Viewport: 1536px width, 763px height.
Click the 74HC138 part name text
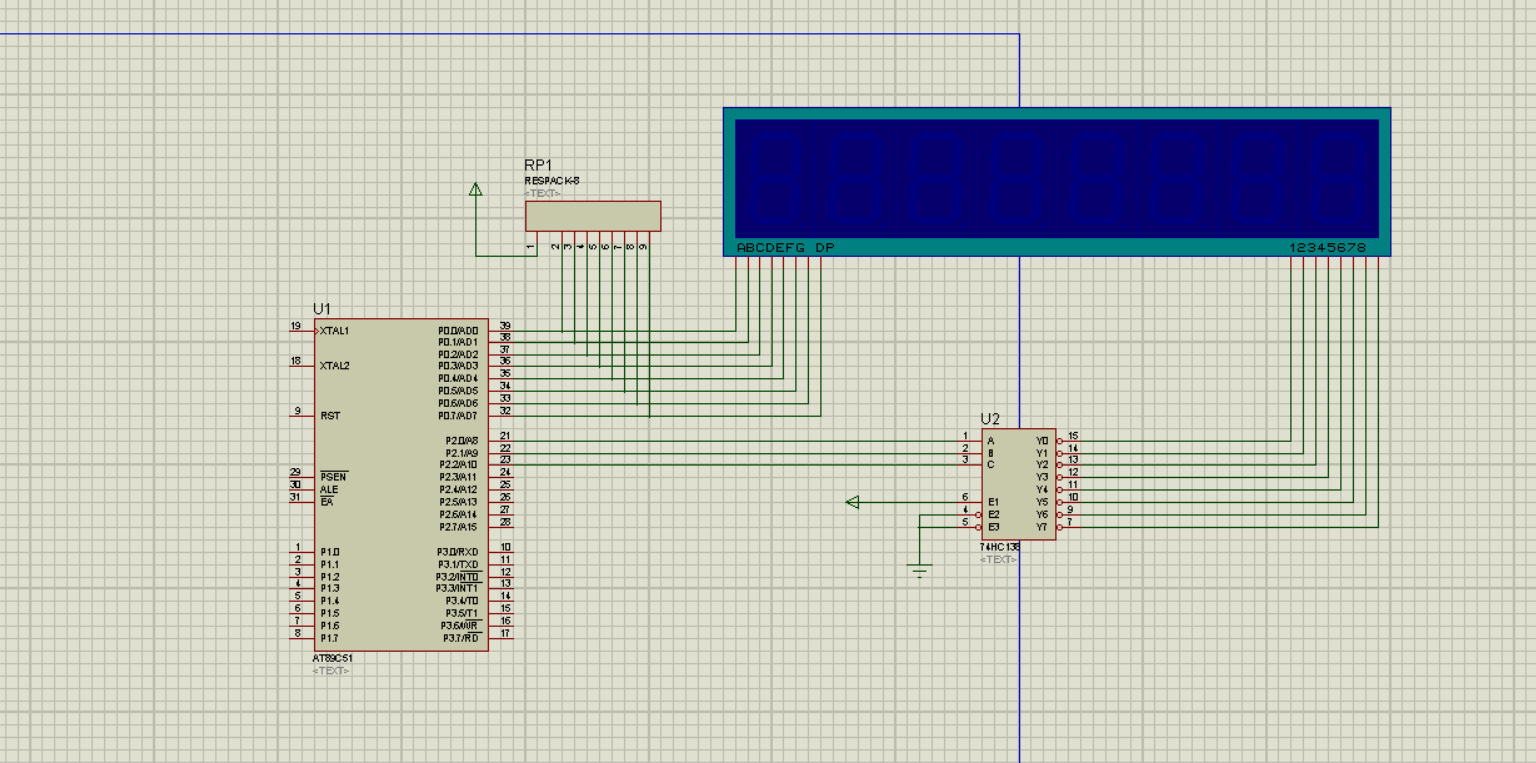click(x=999, y=548)
